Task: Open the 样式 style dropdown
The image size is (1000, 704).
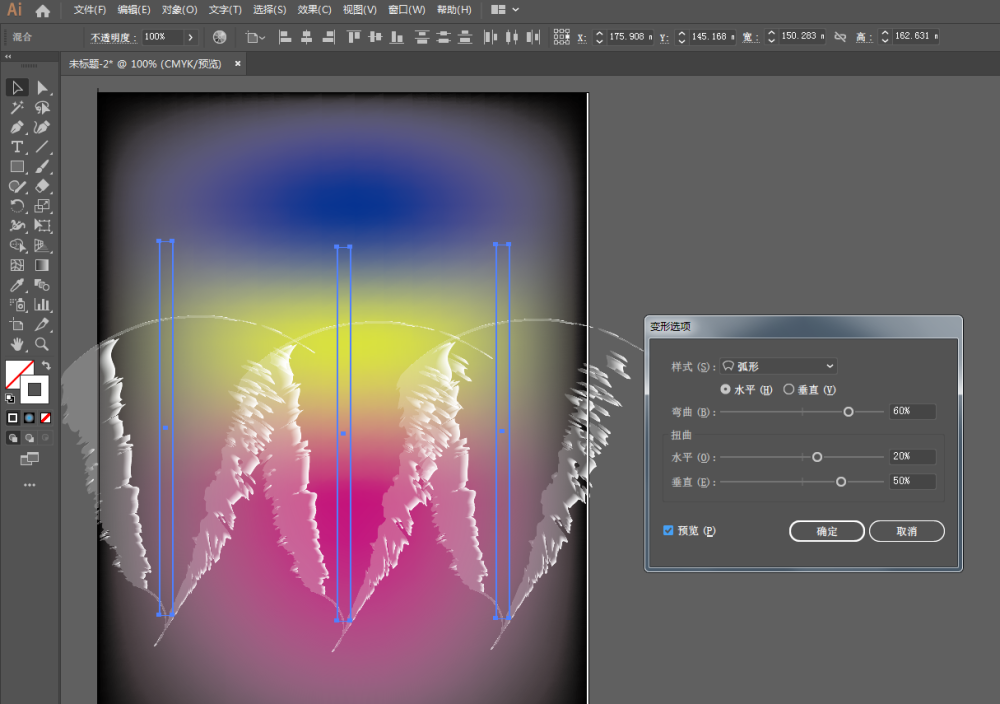Action: 778,366
